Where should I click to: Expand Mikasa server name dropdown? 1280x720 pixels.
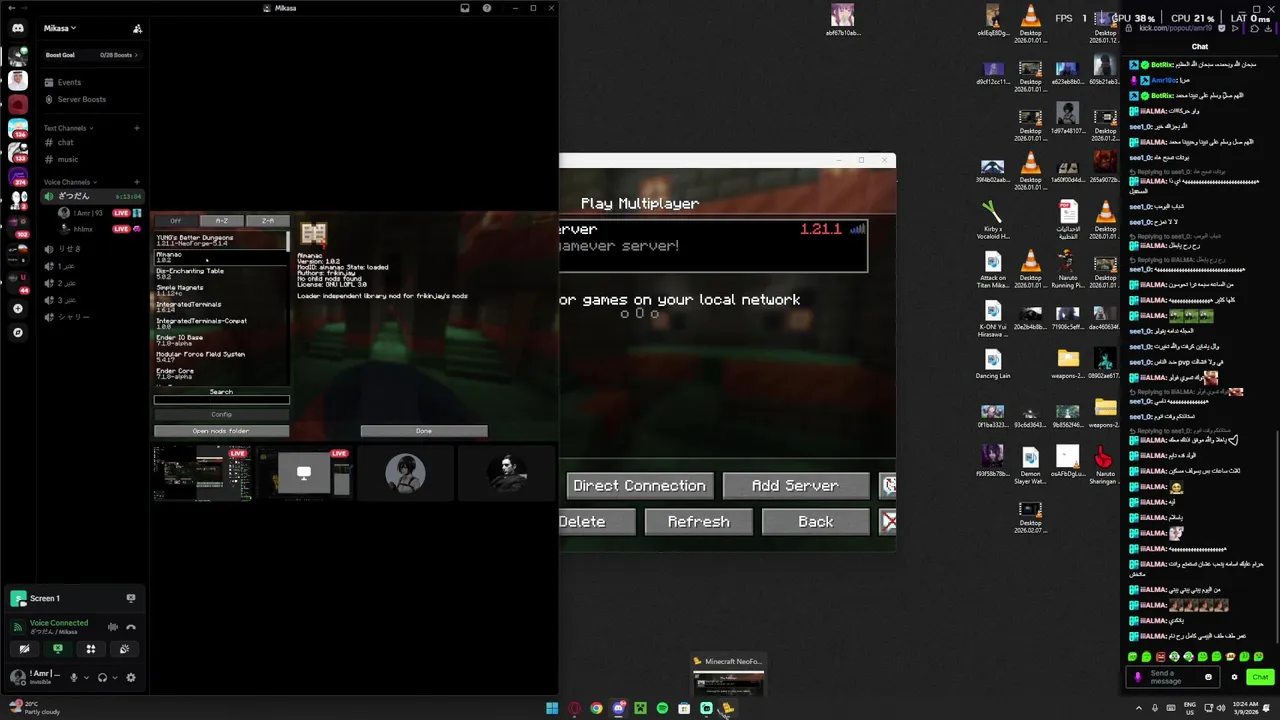pos(60,28)
